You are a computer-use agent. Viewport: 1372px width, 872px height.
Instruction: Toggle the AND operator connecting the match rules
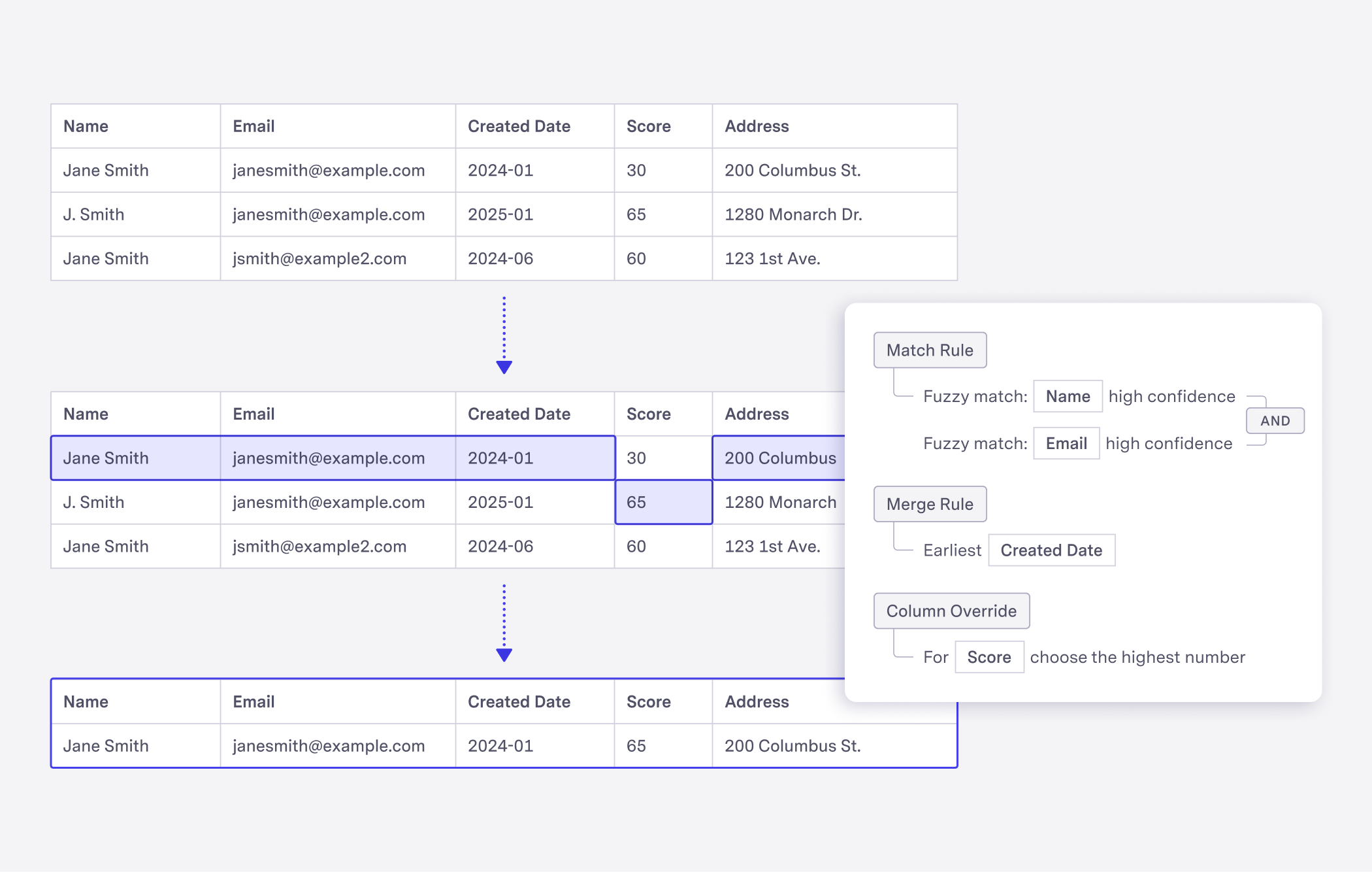point(1275,420)
